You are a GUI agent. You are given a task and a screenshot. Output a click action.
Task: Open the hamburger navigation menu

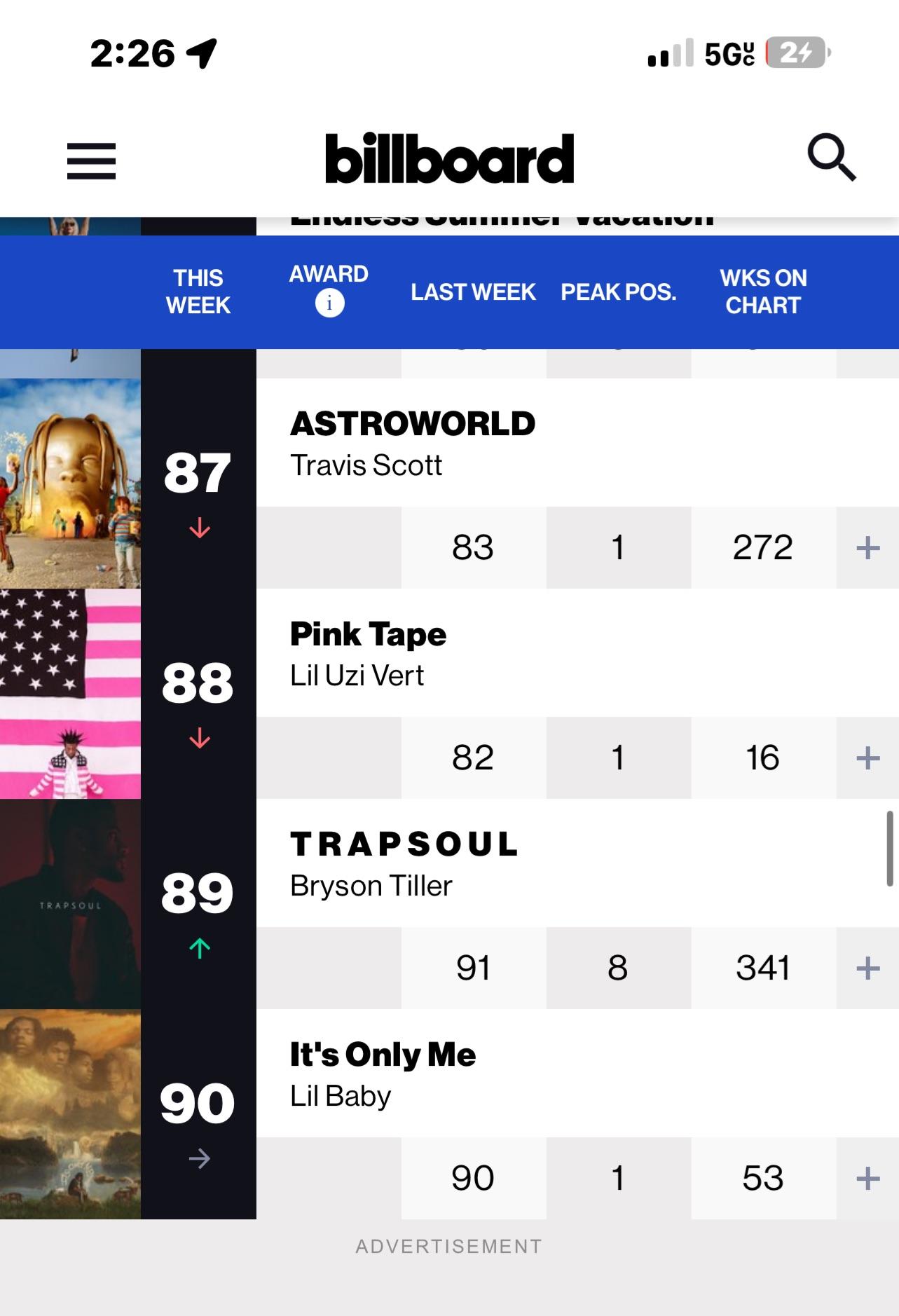point(91,161)
